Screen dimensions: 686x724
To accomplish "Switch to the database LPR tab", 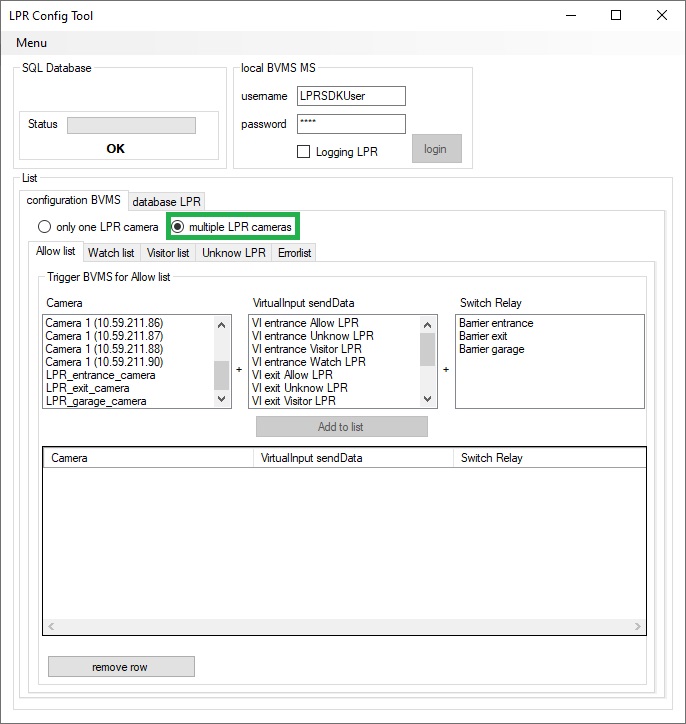I will pyautogui.click(x=167, y=202).
